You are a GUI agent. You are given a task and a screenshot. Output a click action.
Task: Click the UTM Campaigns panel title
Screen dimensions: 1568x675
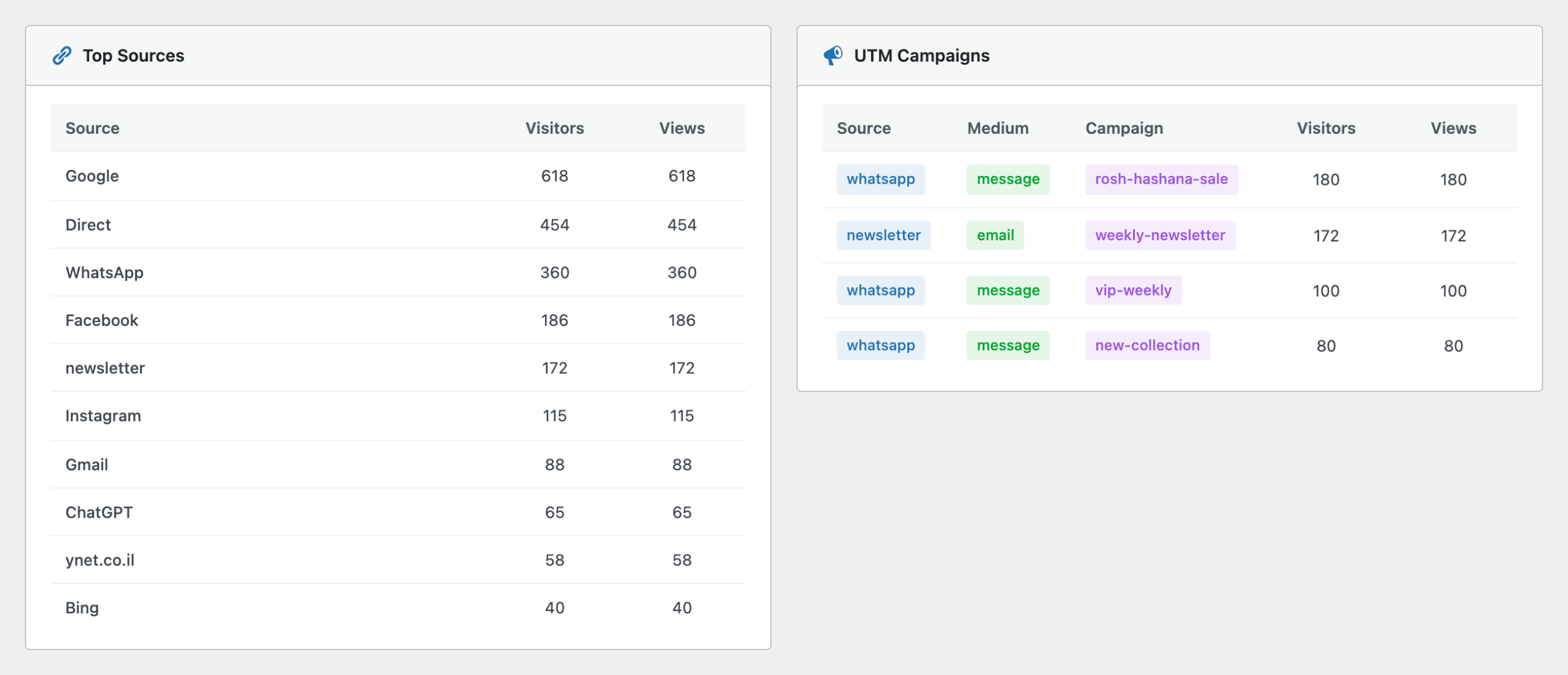922,55
